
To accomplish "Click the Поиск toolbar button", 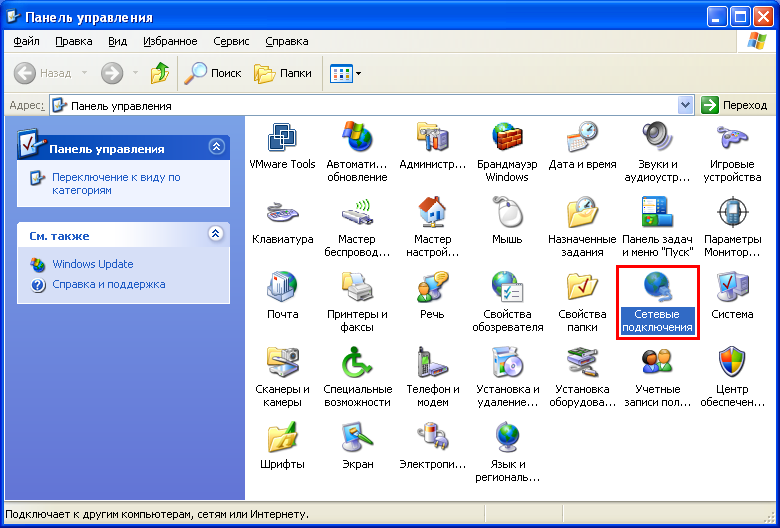I will tap(212, 73).
